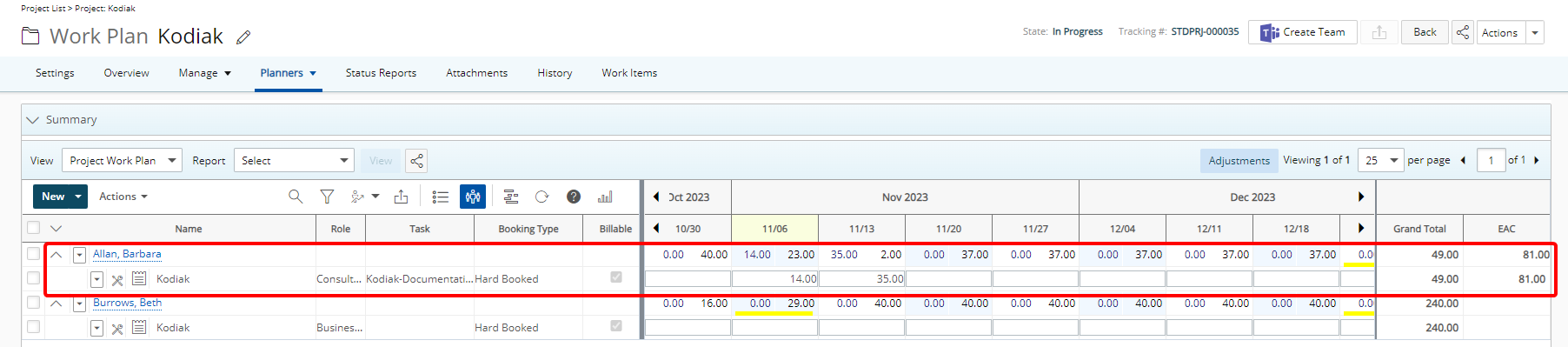Screen dimensions: 1568x347
Task: Open the Attachments tab
Action: pyautogui.click(x=476, y=73)
